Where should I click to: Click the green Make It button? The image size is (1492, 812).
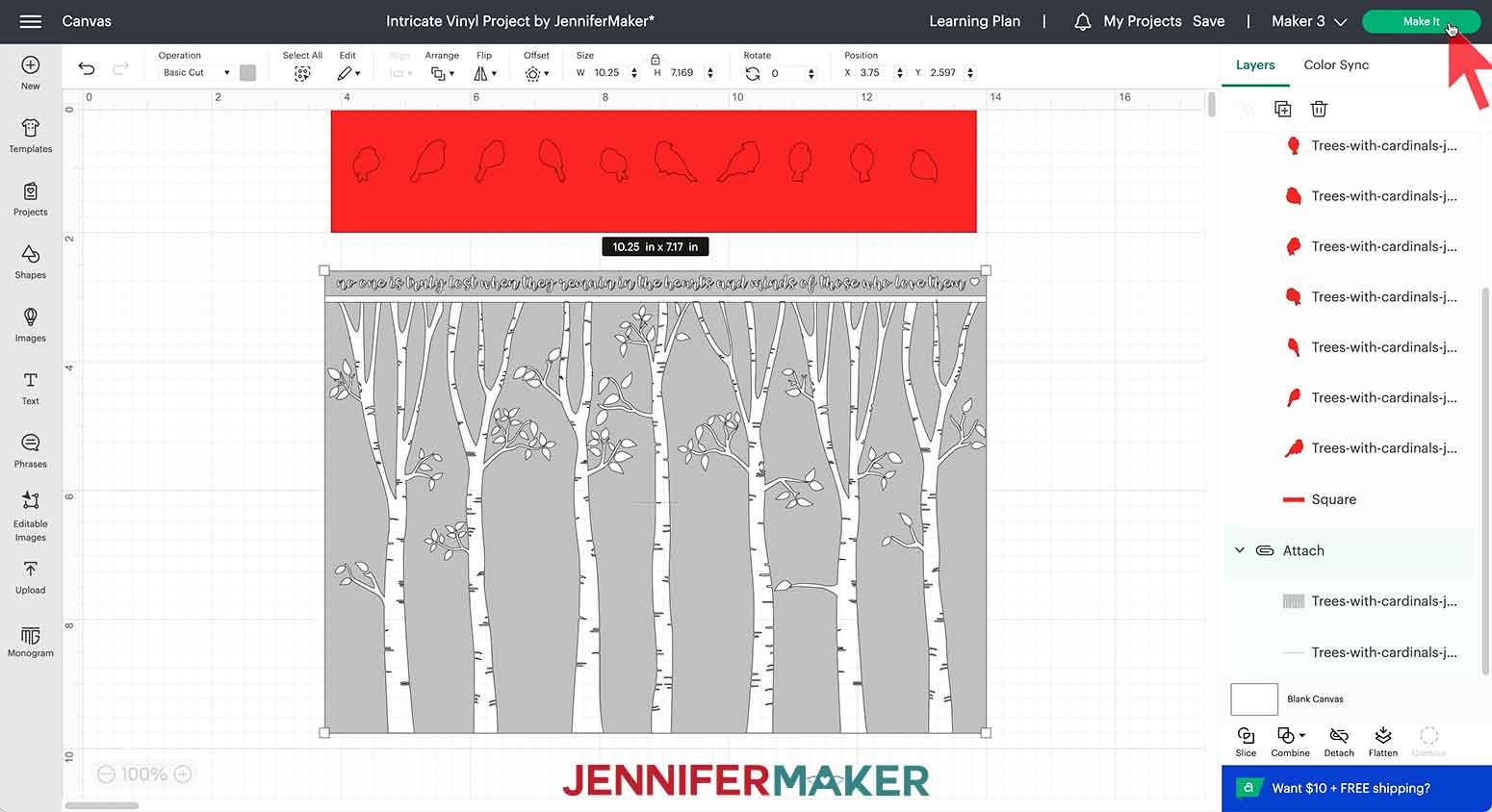tap(1421, 21)
